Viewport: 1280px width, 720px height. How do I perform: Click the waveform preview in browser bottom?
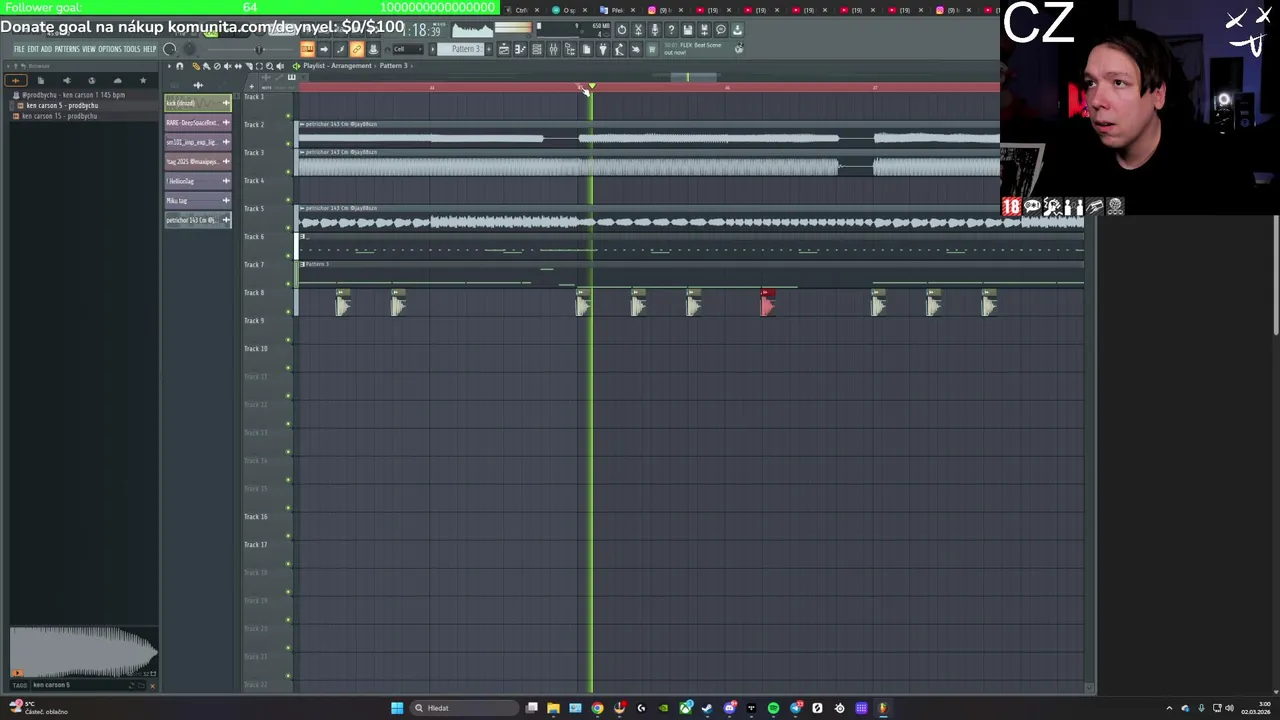(84, 652)
